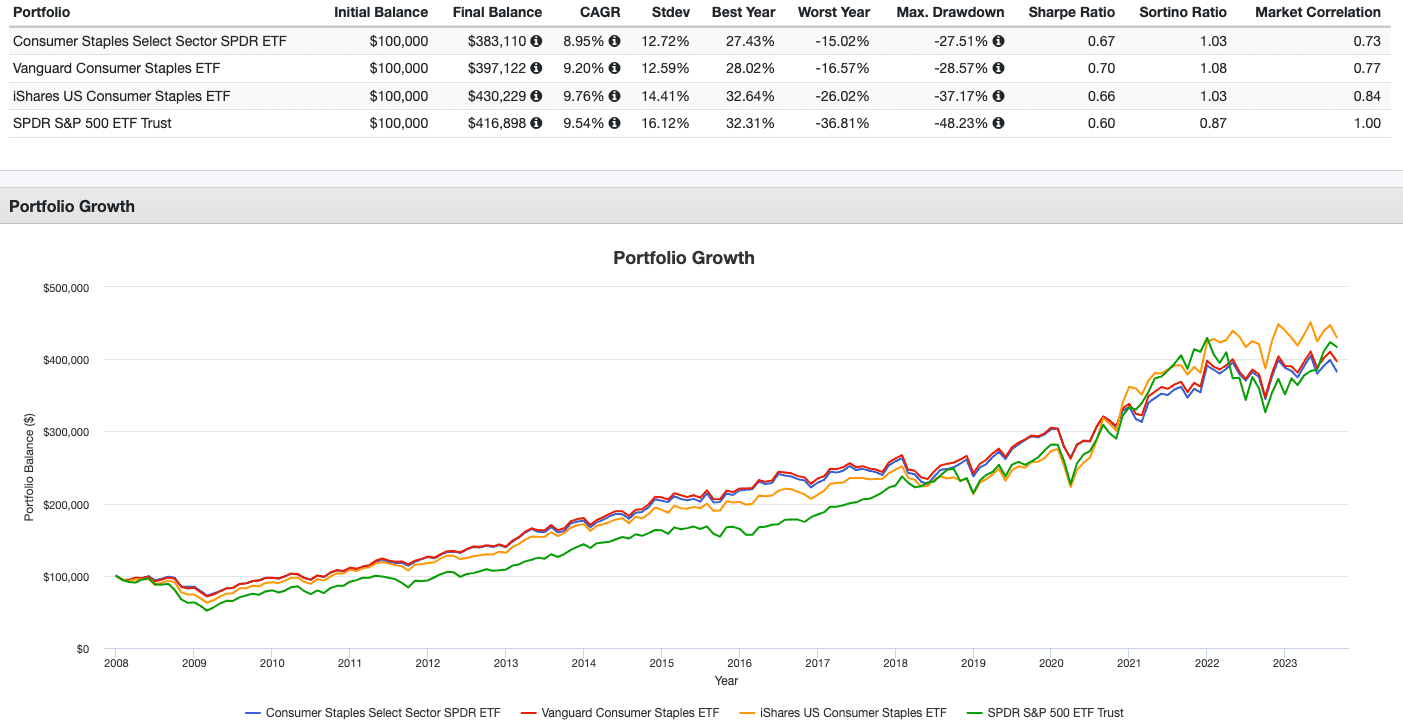The image size is (1403, 727).
Task: Click the $500,000 y-axis label
Action: [65, 287]
